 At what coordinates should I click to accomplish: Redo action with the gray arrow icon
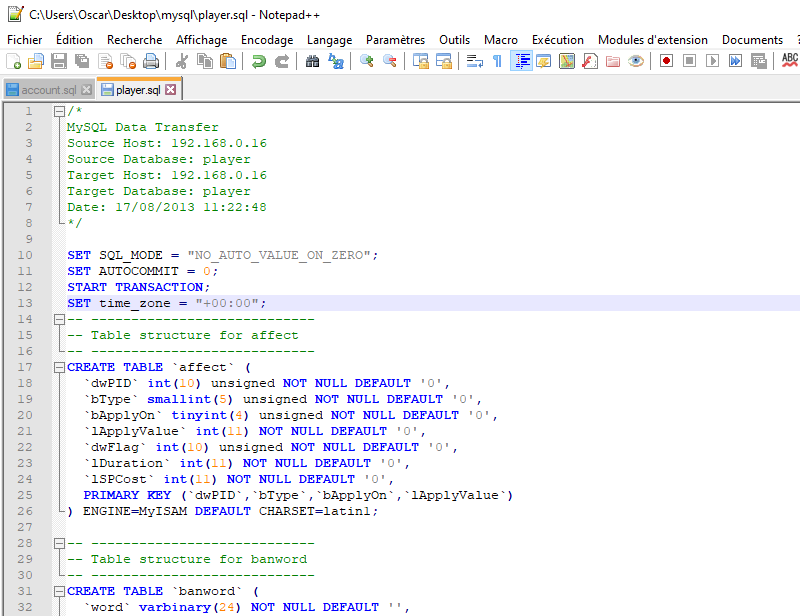(x=282, y=61)
